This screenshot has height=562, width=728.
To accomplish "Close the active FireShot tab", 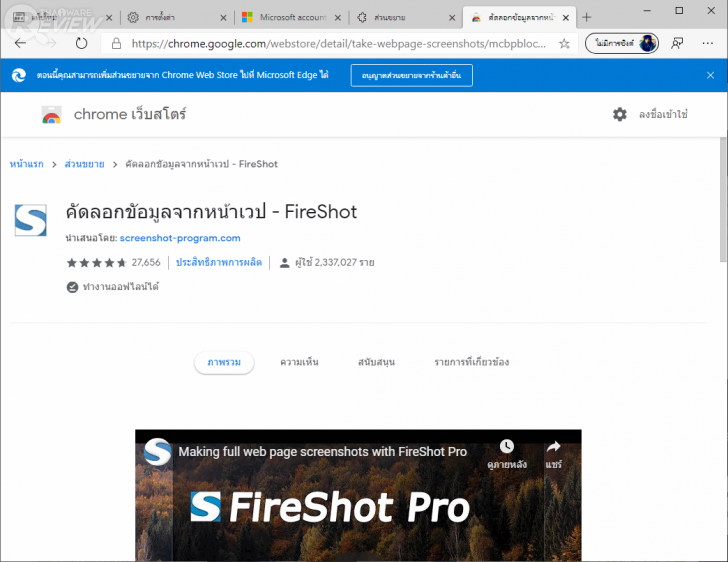I will coord(566,18).
